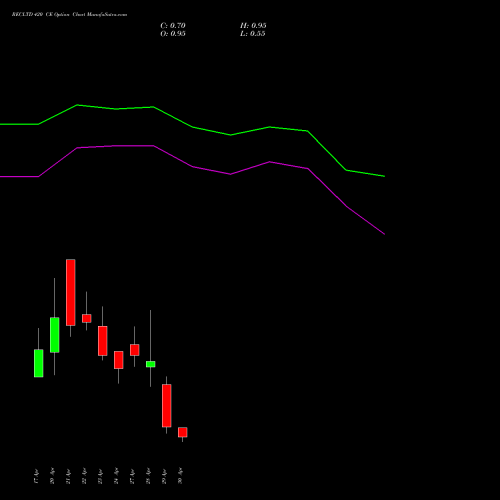Click the "22 Apr" date axis label
Viewport: 500px width, 500px height.
(84, 476)
